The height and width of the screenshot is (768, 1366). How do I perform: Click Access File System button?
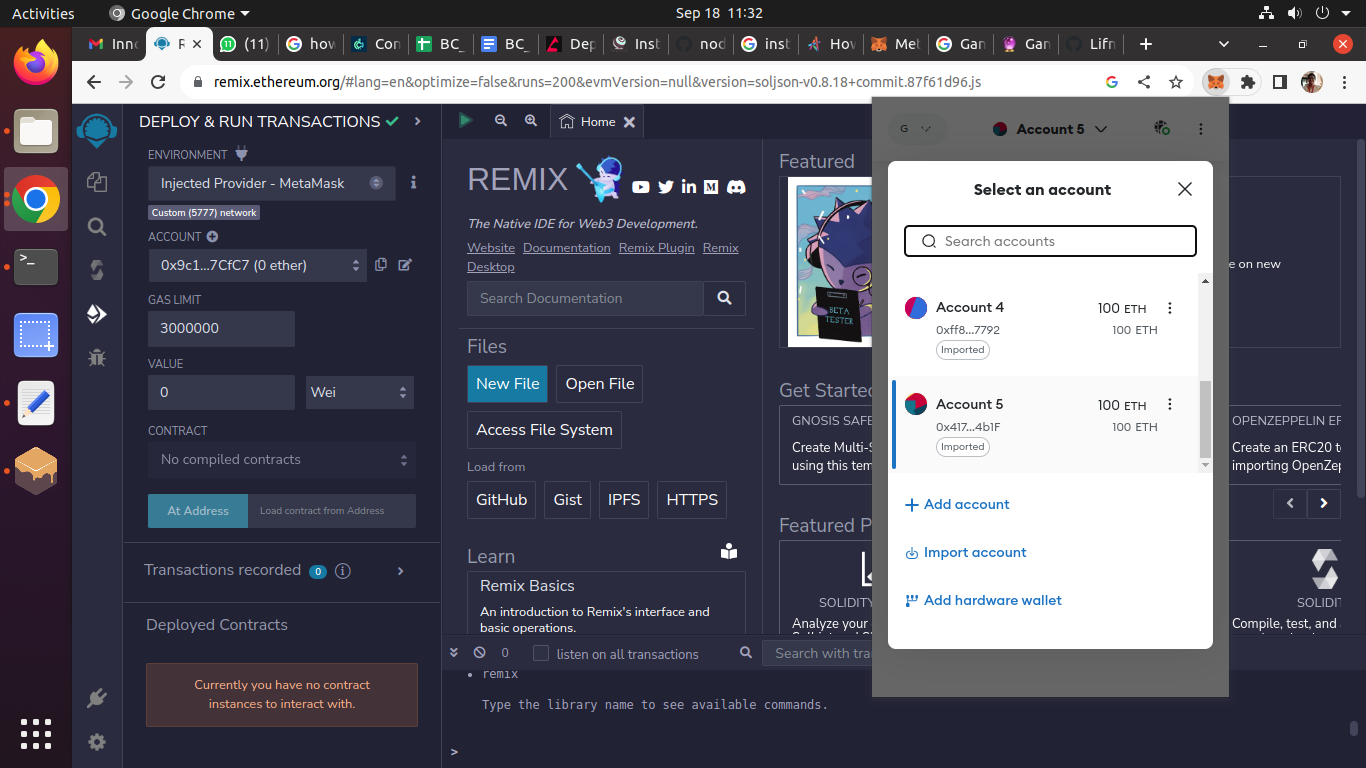(x=544, y=430)
